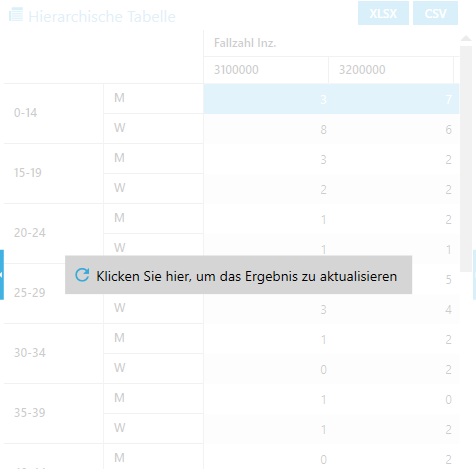Export the table as XLSX
Screen dimensions: 476x469
tap(383, 13)
